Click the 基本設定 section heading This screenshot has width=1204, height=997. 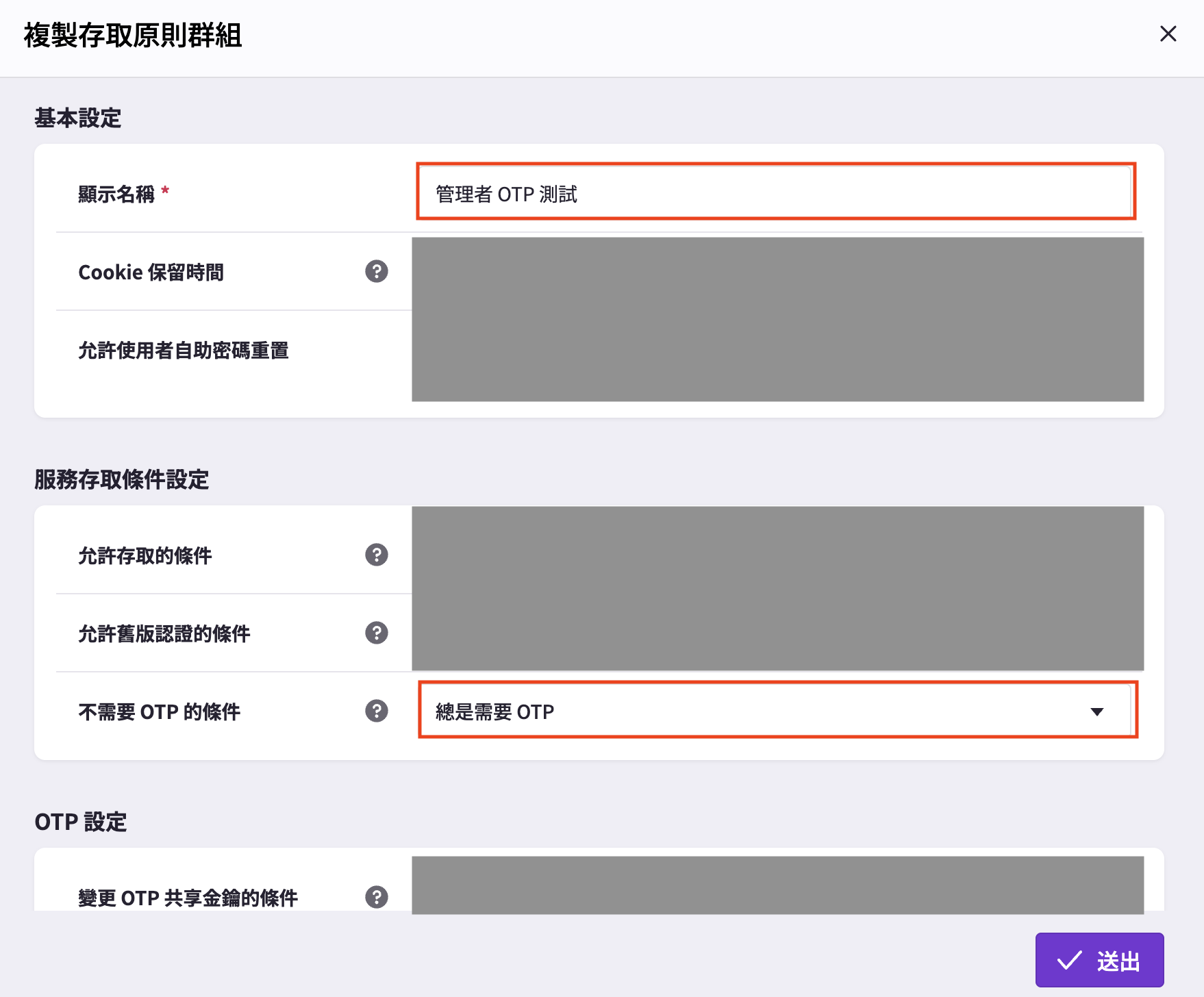(78, 118)
